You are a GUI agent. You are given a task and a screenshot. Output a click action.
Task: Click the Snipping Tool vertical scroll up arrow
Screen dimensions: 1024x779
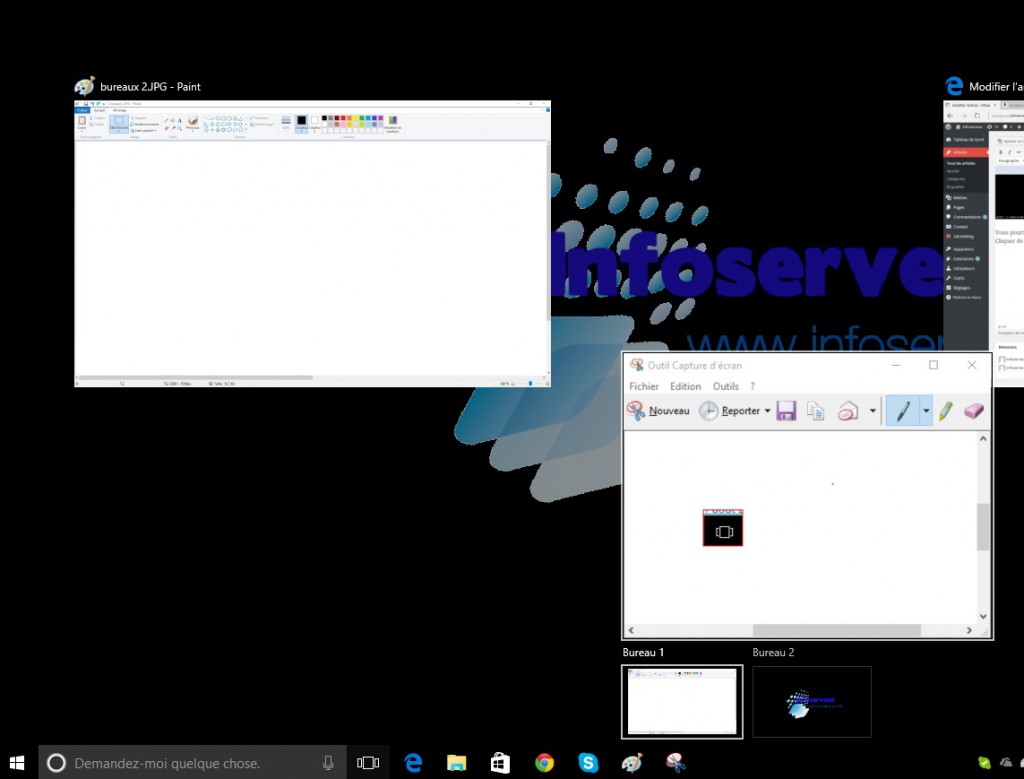click(x=983, y=439)
